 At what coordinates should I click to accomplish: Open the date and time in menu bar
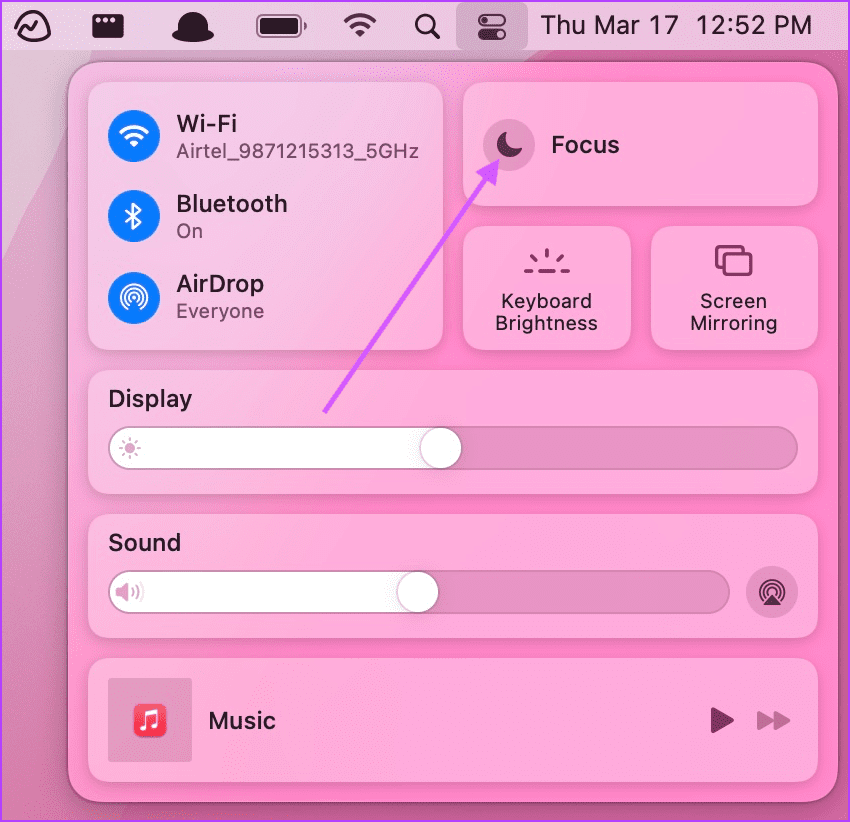pos(677,25)
